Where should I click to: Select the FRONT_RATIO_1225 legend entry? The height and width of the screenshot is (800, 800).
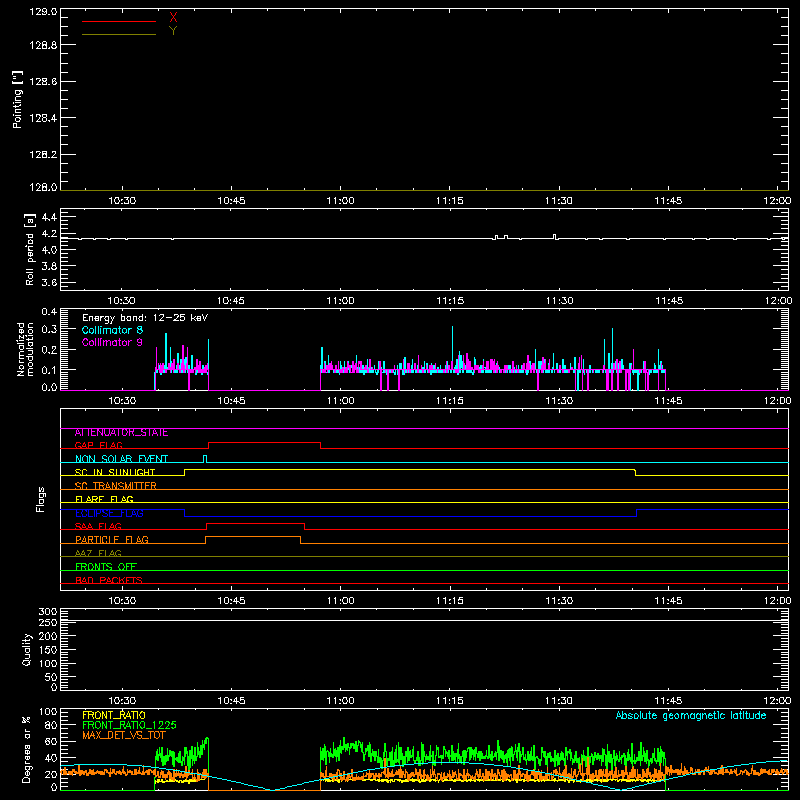[x=129, y=725]
